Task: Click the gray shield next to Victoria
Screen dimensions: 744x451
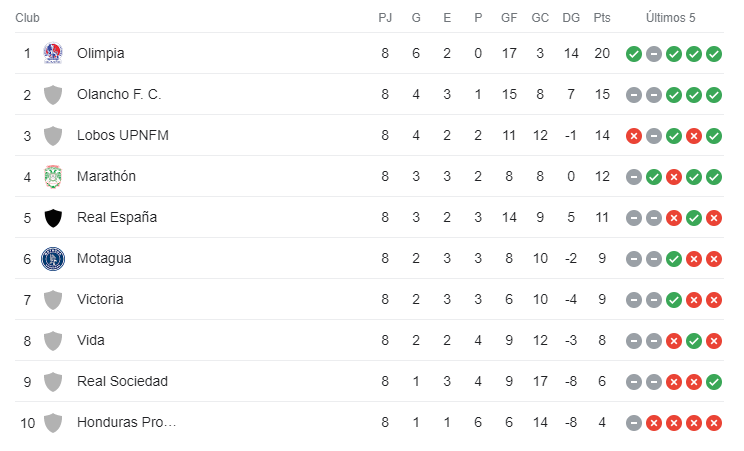Action: point(53,300)
